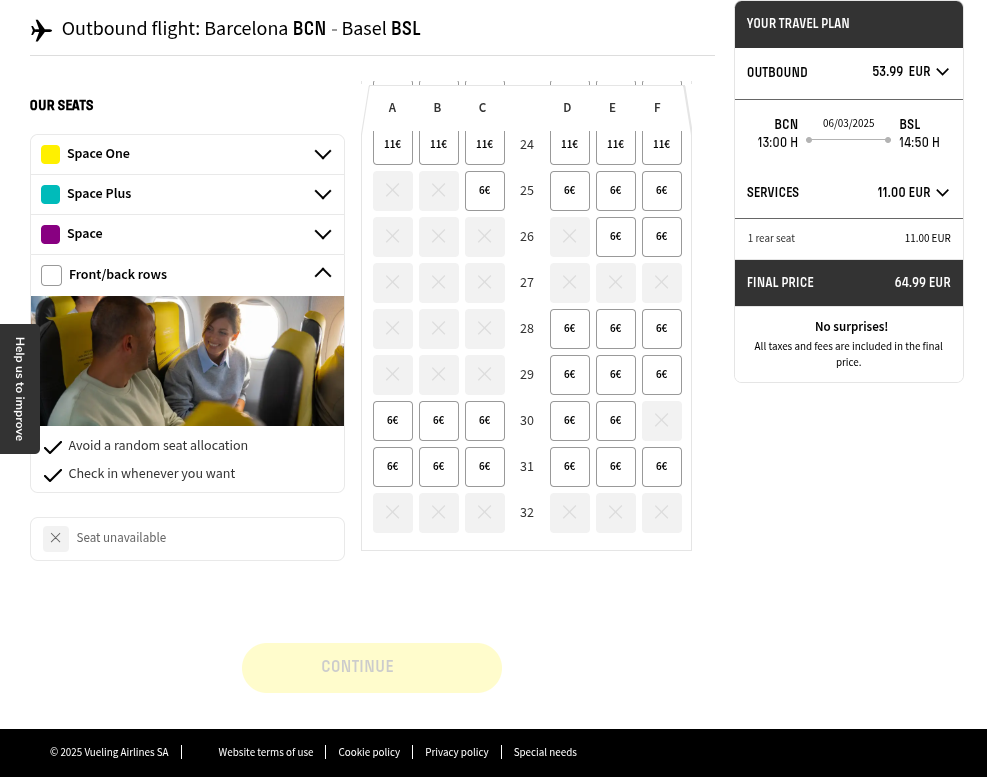
Task: Click unavailable X seat 30F
Action: pos(662,421)
